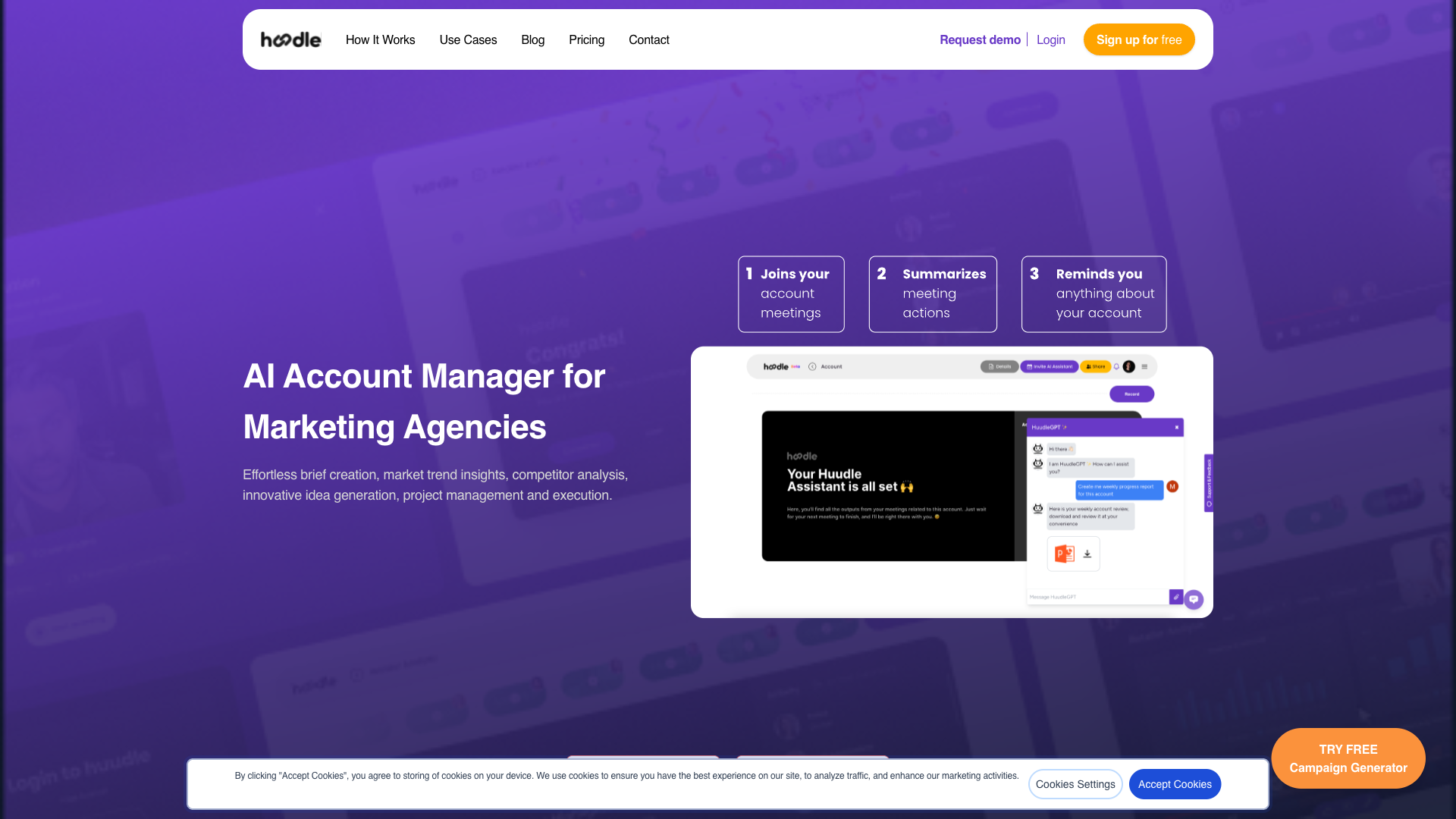Select the Pricing menu tab

586,39
